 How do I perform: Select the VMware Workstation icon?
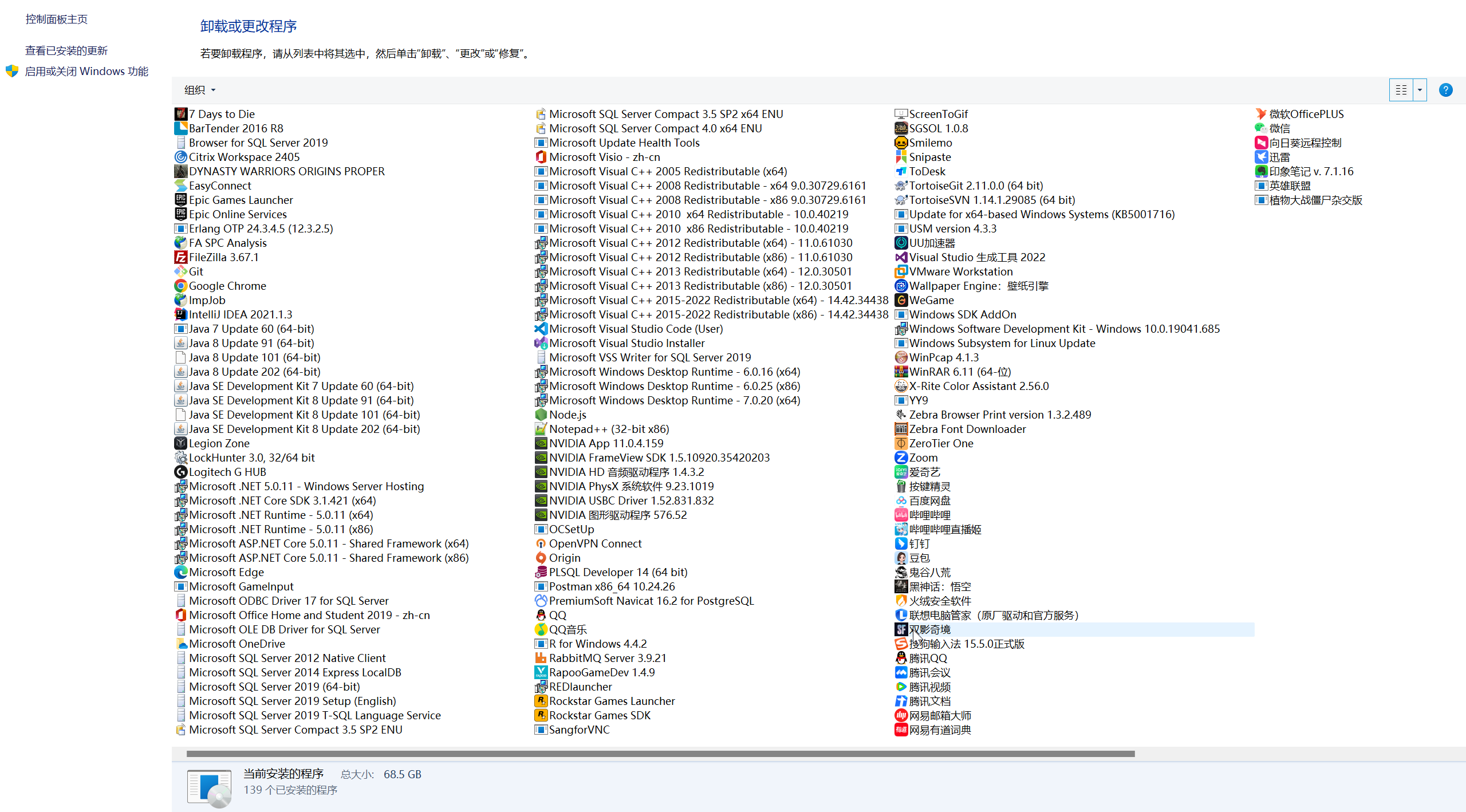point(901,271)
